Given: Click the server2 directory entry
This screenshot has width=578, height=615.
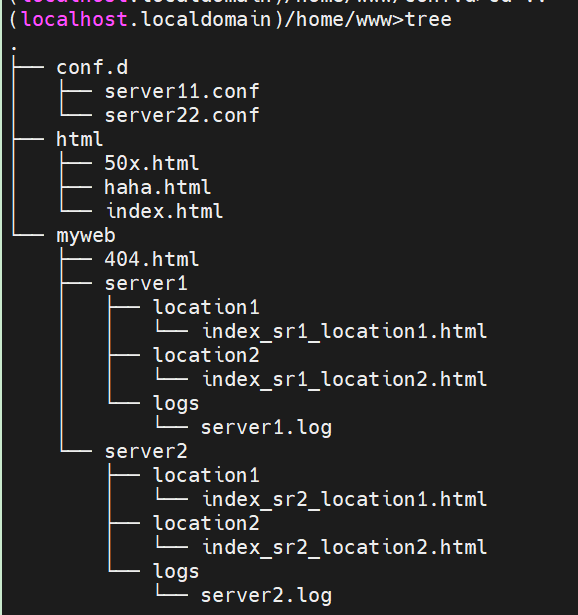Looking at the screenshot, I should point(146,451).
